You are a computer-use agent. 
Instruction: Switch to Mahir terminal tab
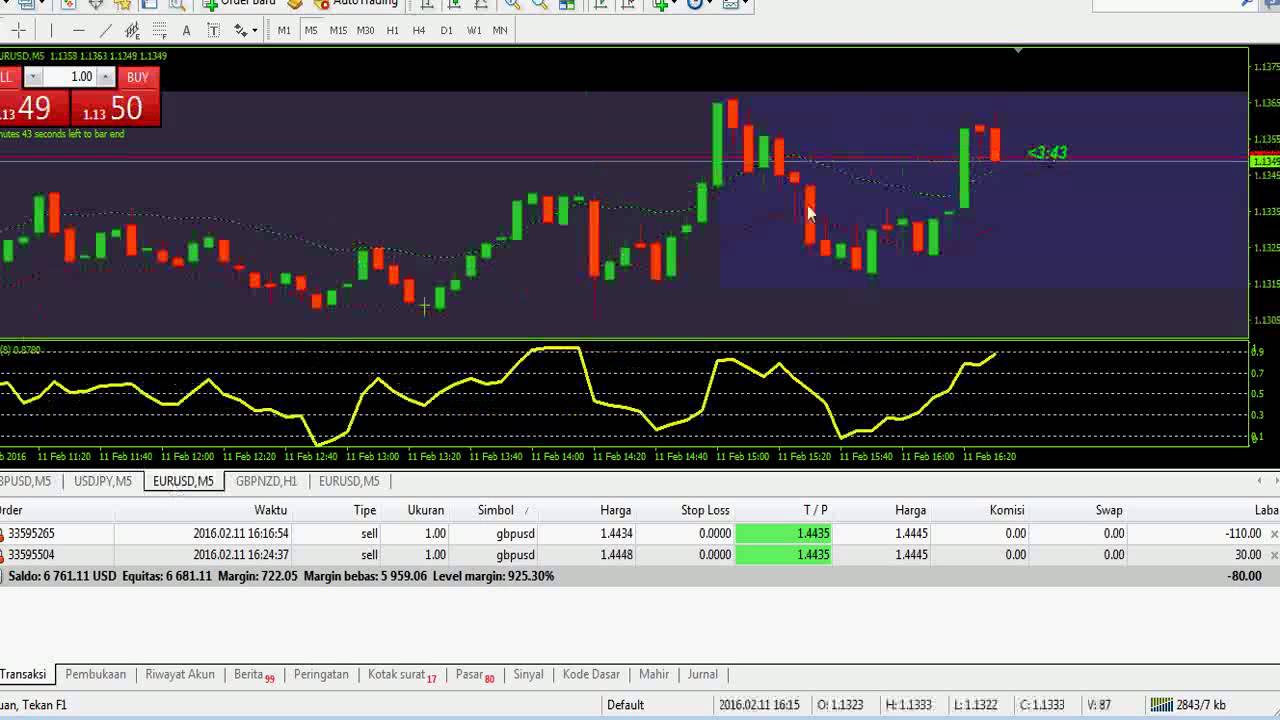click(654, 674)
